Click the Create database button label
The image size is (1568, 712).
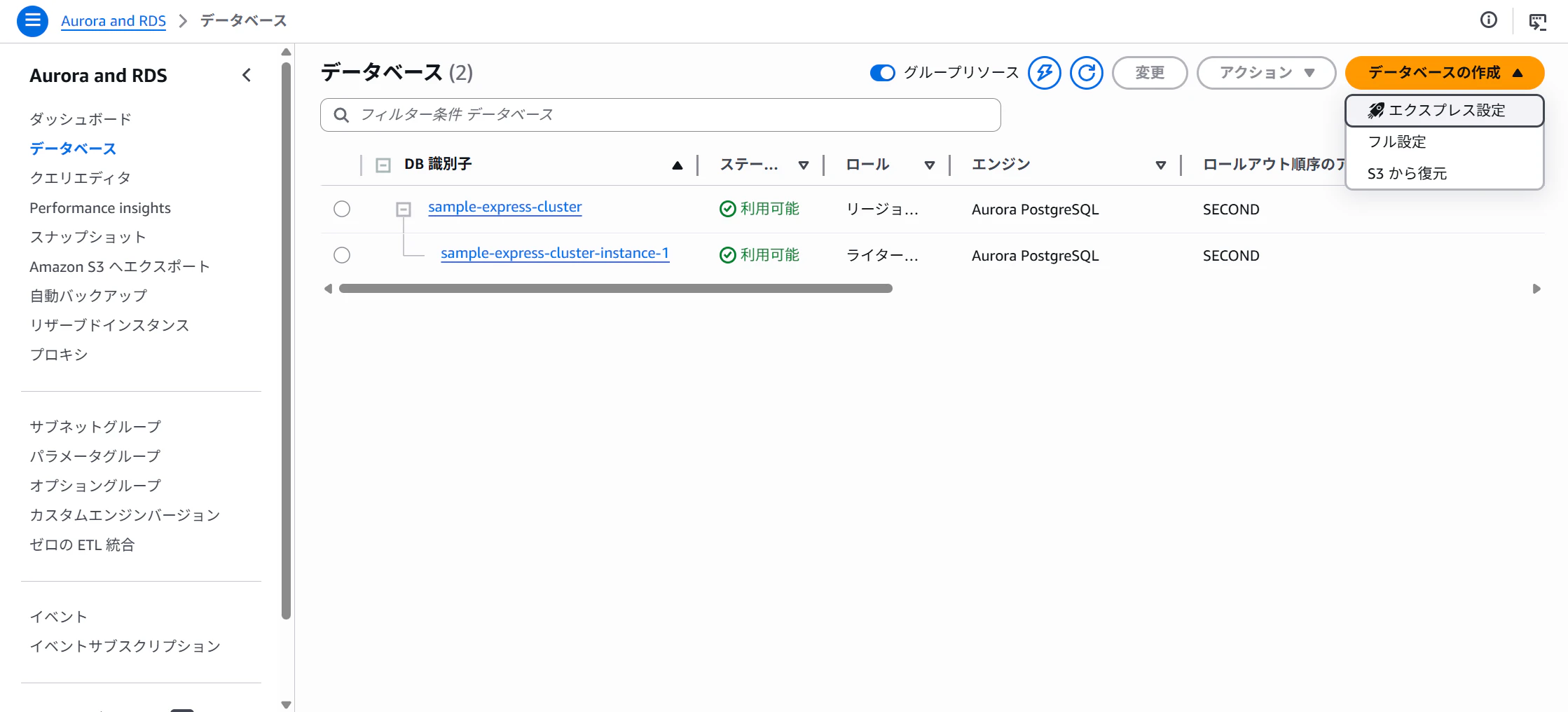pos(1434,73)
